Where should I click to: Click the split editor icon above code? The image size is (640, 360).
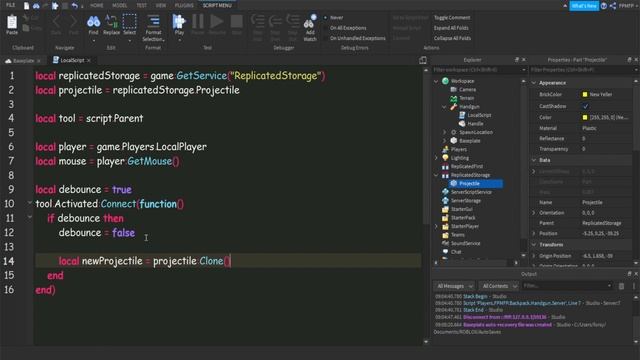[423, 60]
